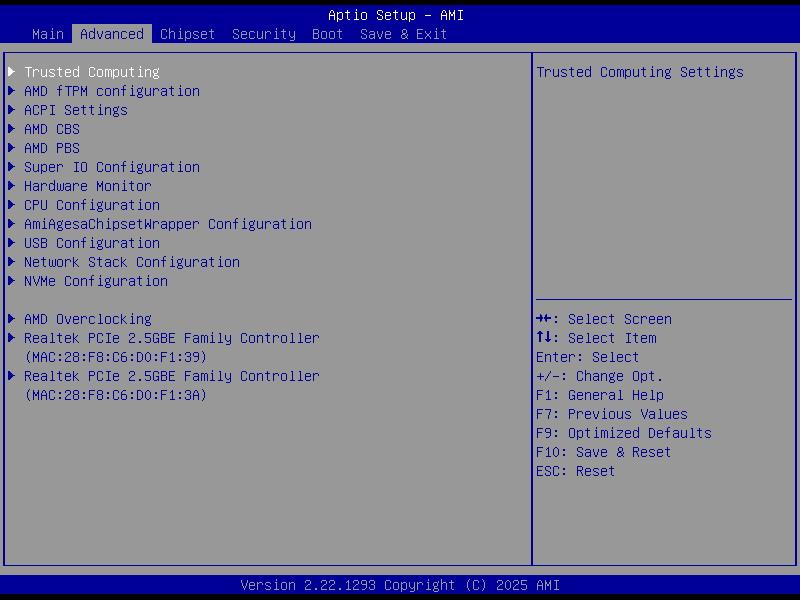
Task: Open the Security tab
Action: (x=264, y=34)
